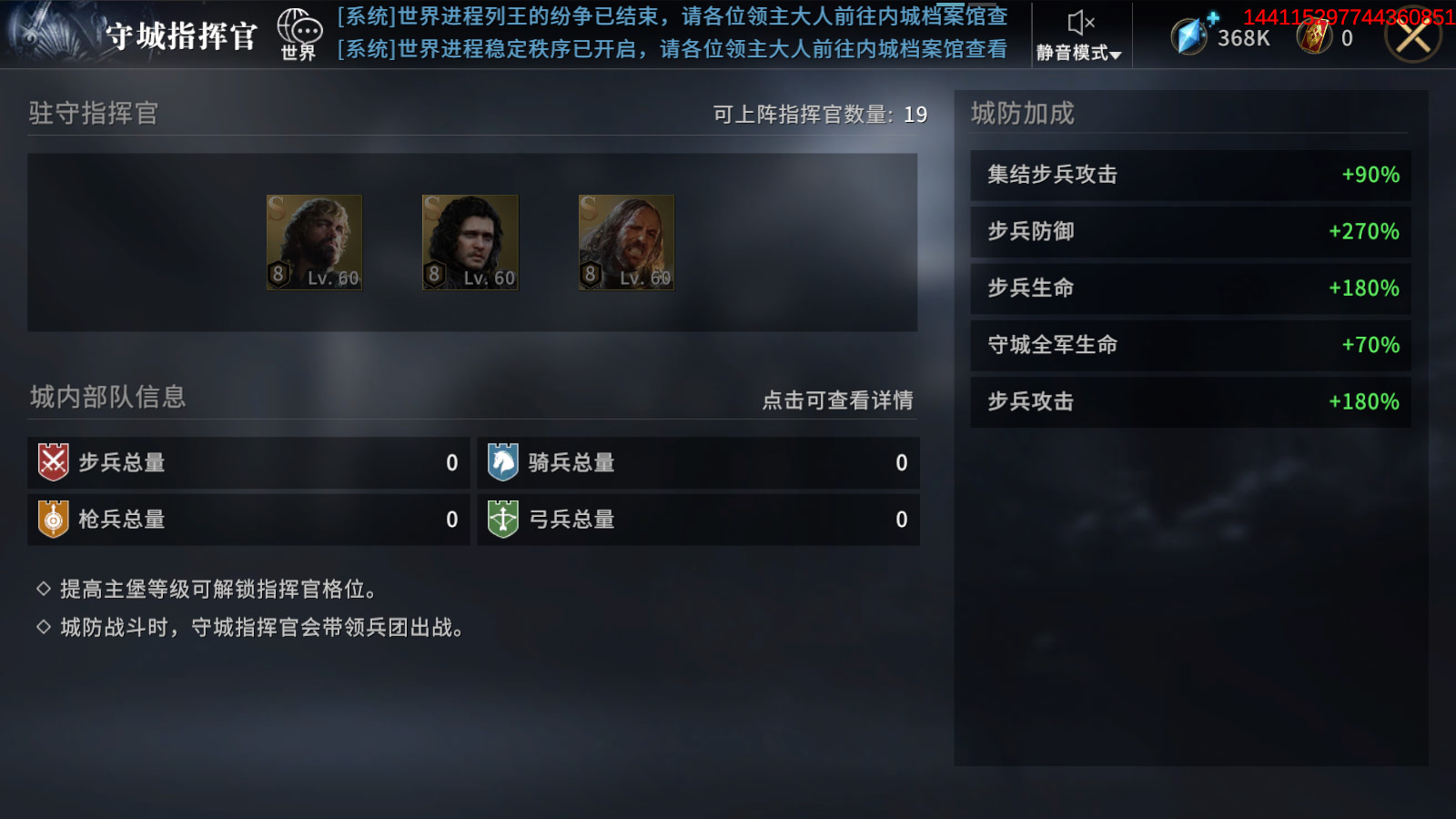Toggle the mute speaker icon
Viewport: 1456px width, 819px height.
pyautogui.click(x=1080, y=23)
